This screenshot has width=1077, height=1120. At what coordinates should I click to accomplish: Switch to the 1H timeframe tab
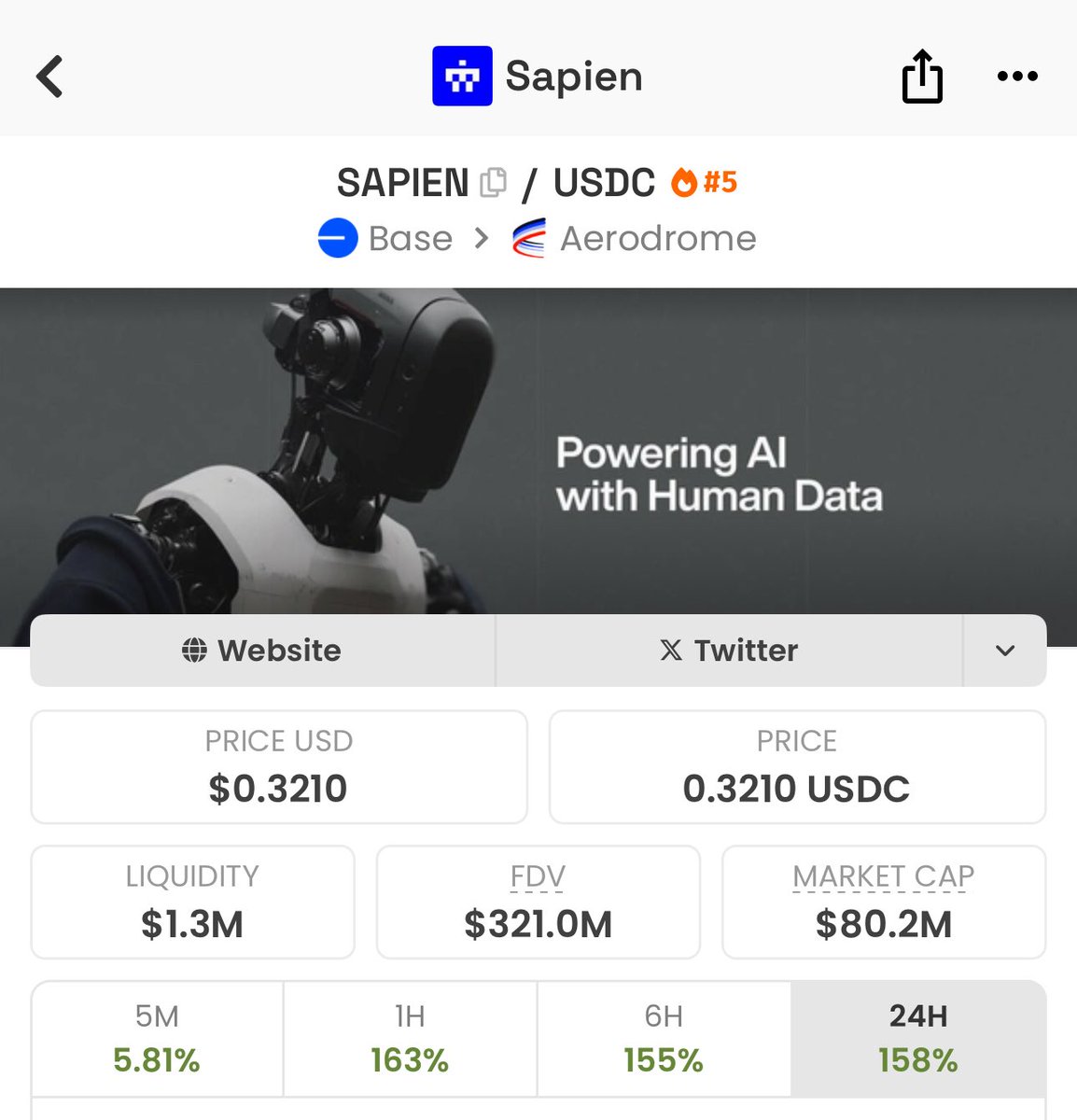[410, 1038]
